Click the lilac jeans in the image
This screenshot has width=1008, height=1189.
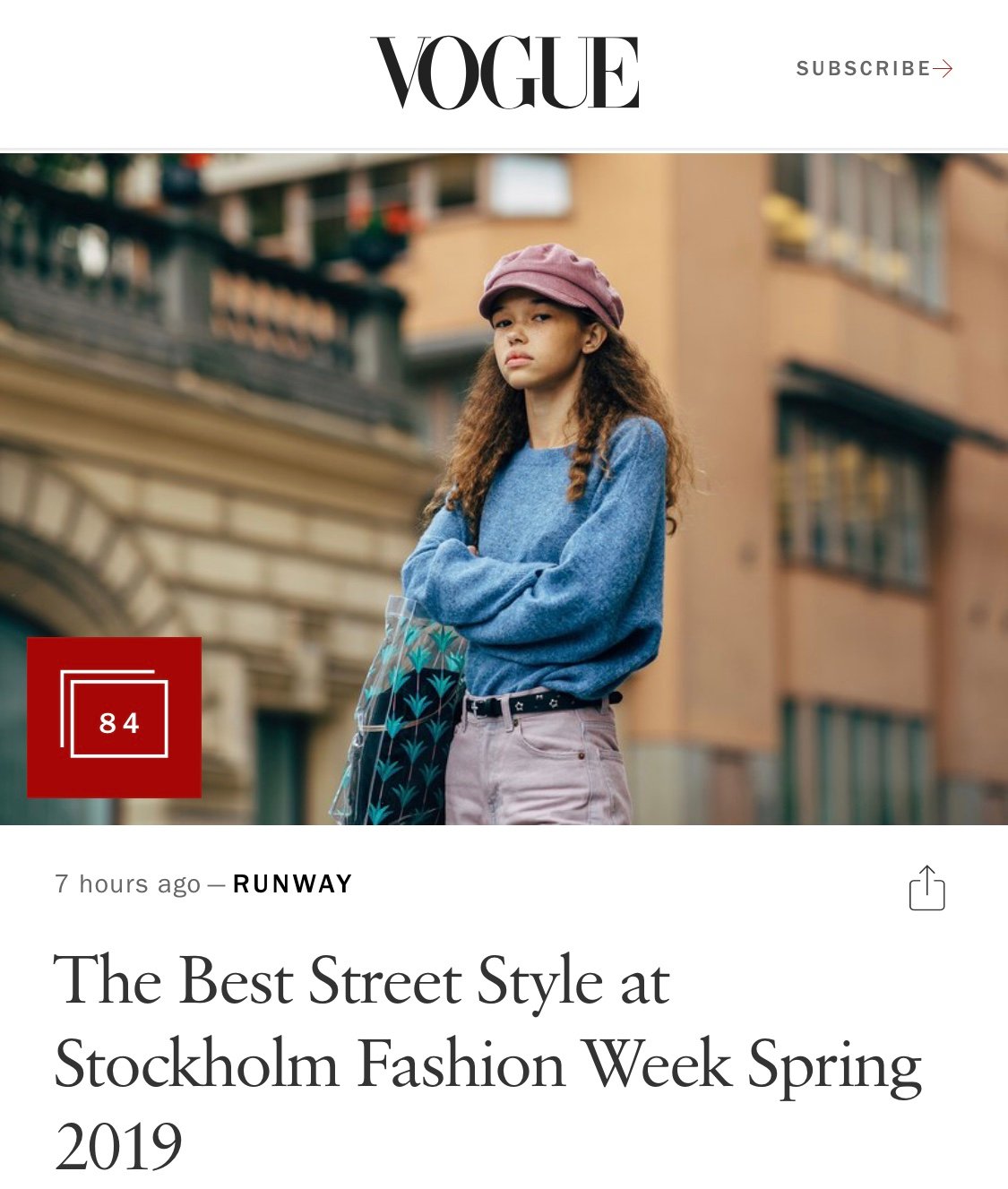coord(536,763)
